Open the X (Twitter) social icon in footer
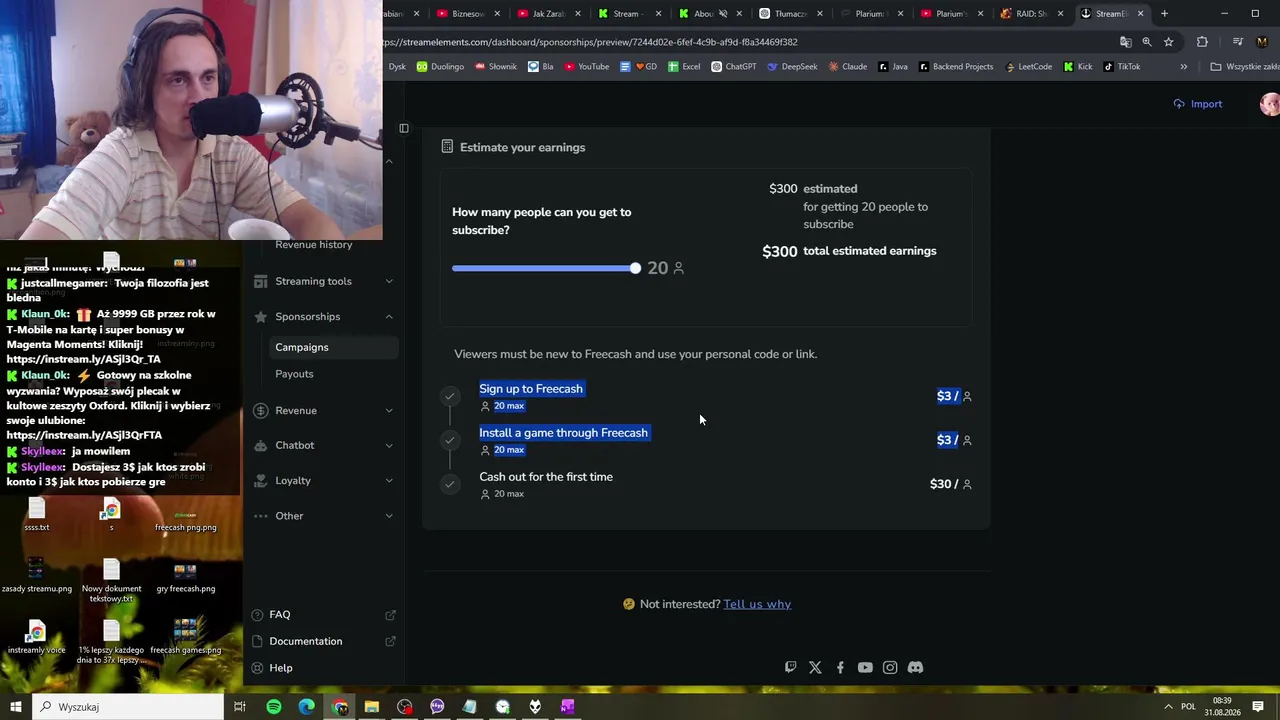1280x720 pixels. [815, 667]
